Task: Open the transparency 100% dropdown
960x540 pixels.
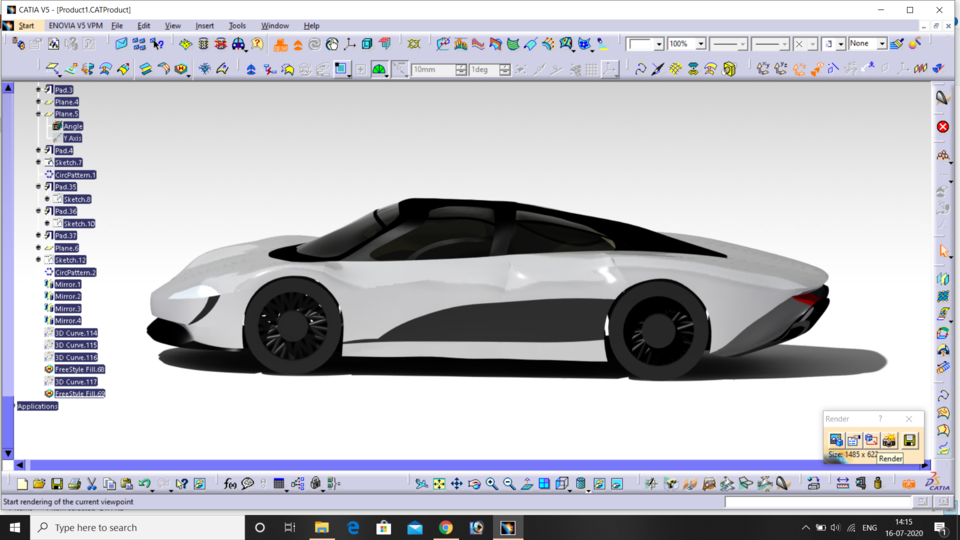Action: 701,44
